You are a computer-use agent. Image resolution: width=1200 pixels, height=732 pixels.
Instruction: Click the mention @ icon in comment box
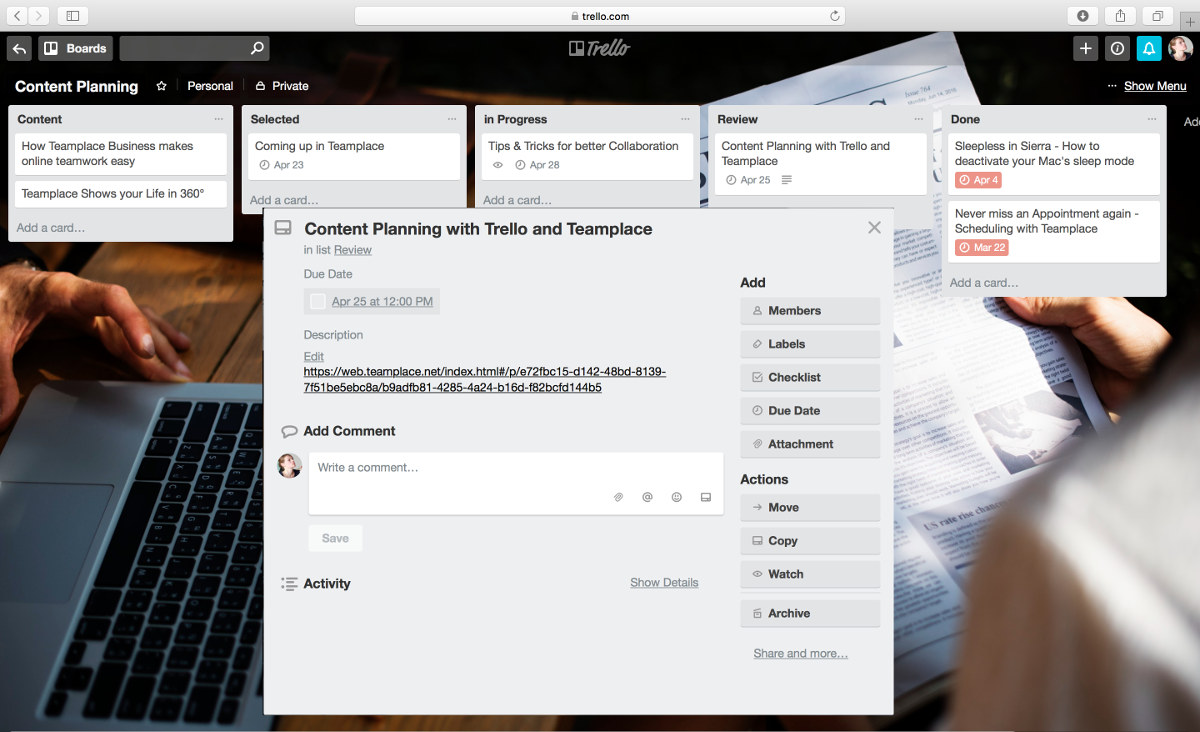(x=647, y=497)
